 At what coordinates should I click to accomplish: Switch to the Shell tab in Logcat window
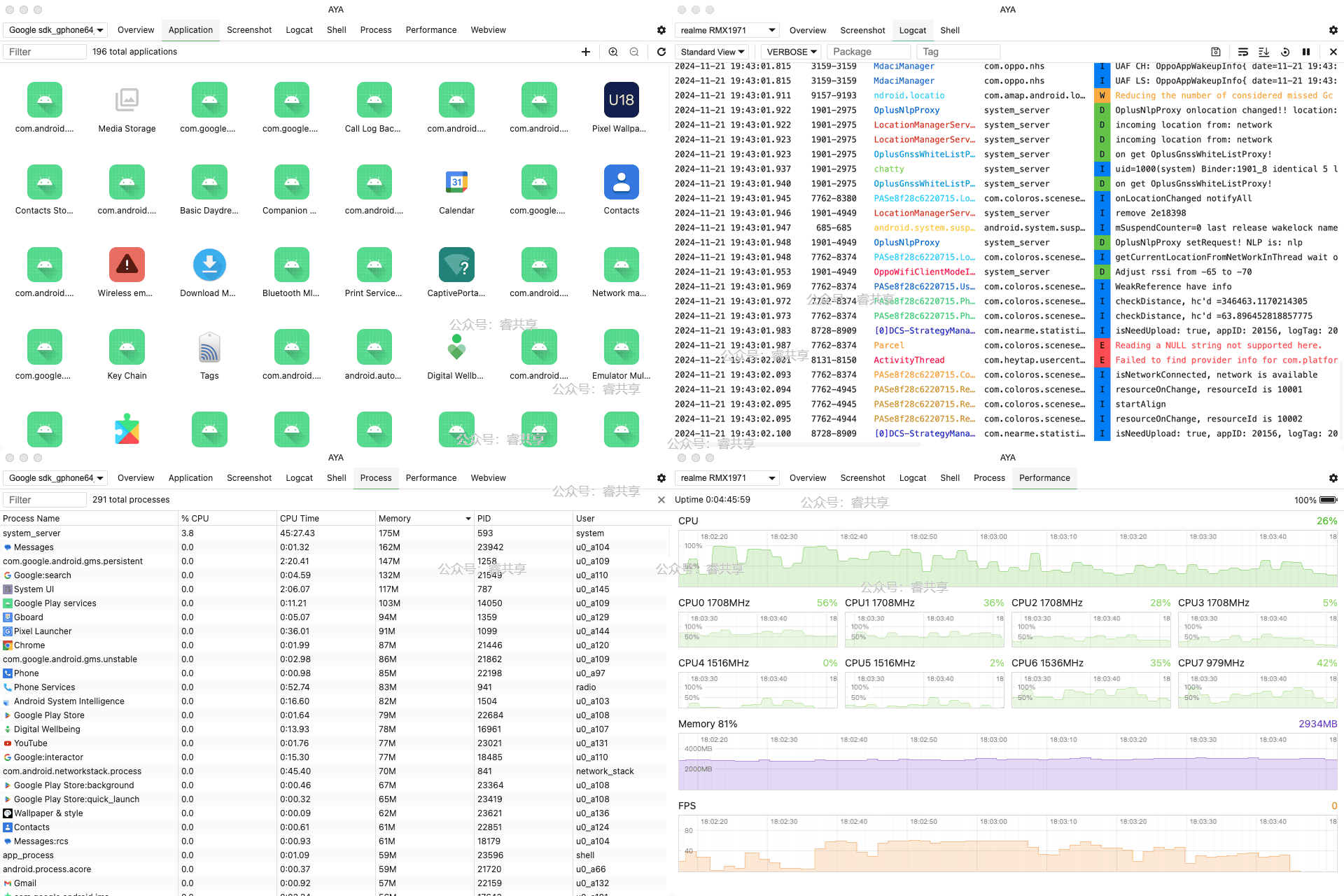(950, 30)
